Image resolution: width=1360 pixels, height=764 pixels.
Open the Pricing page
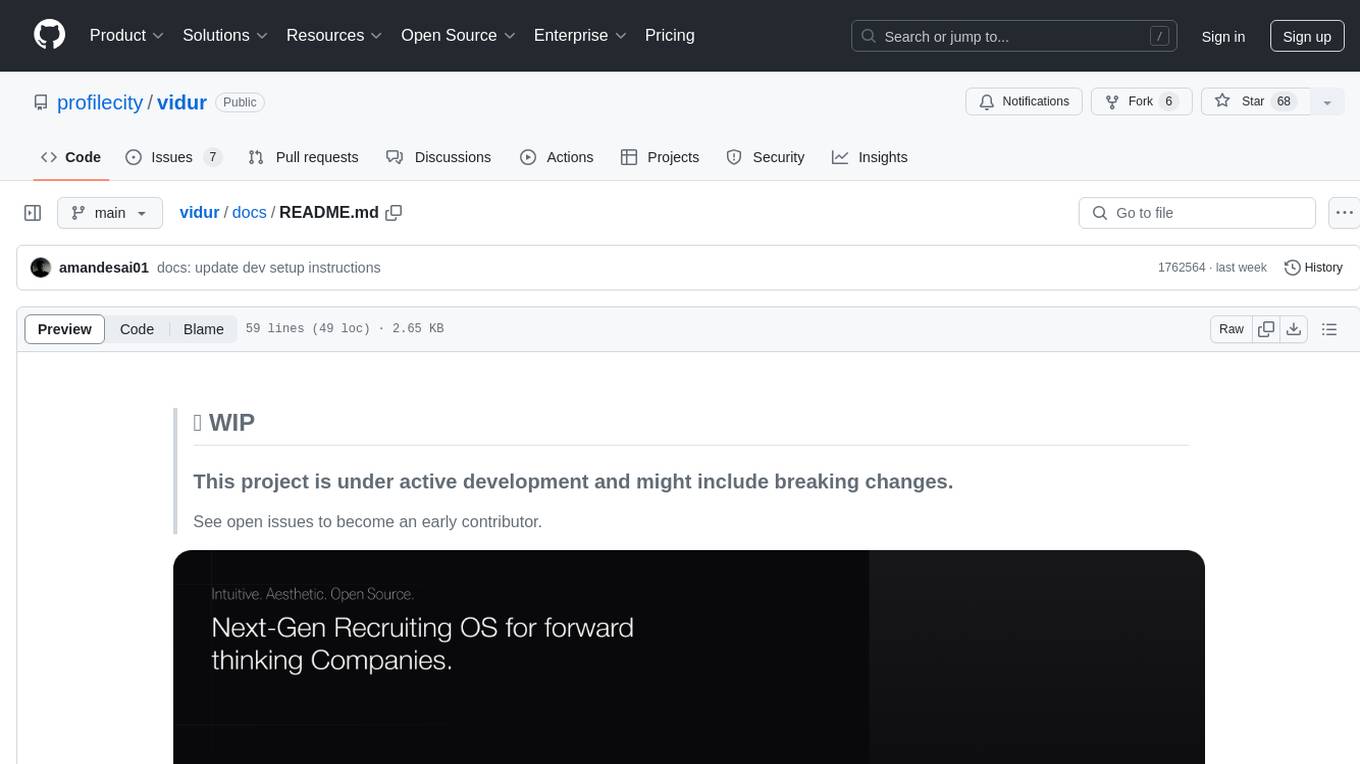click(670, 35)
